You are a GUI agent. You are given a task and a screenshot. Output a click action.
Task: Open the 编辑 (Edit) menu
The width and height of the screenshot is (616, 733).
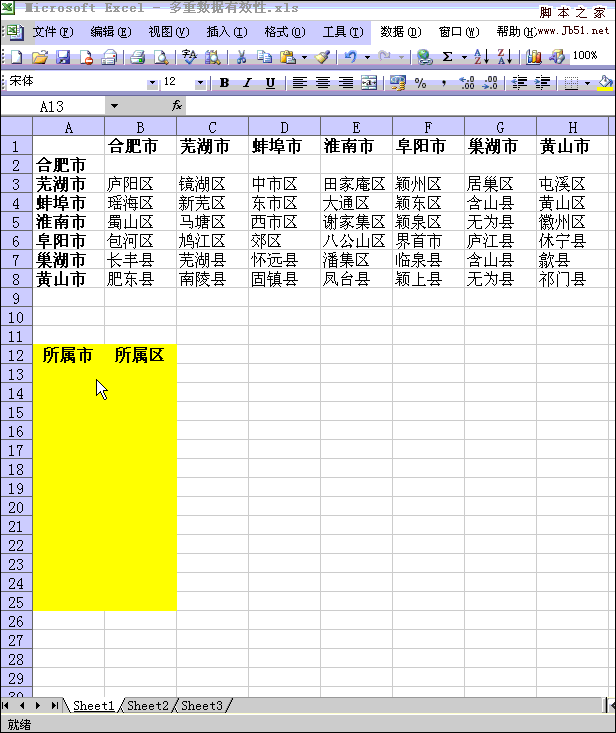[x=111, y=32]
